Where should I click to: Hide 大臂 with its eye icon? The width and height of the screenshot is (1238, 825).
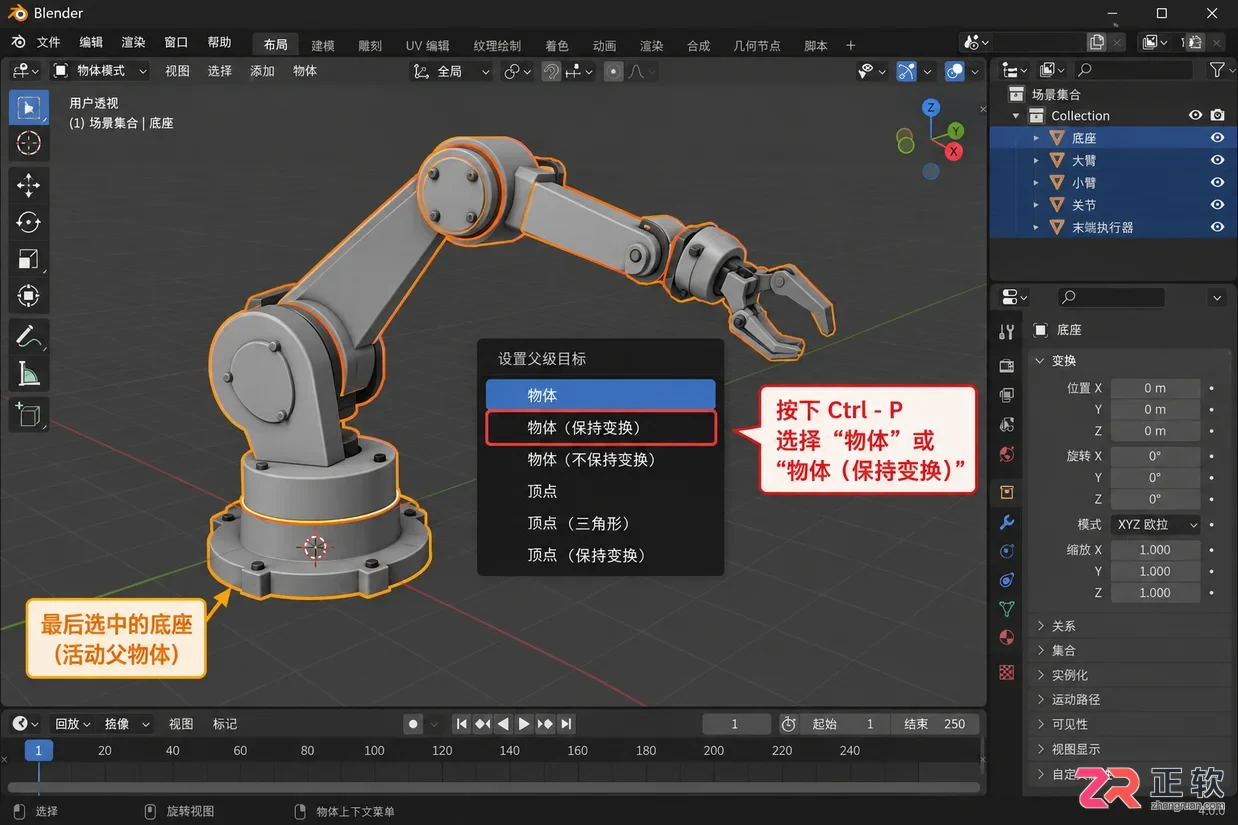pyautogui.click(x=1217, y=160)
